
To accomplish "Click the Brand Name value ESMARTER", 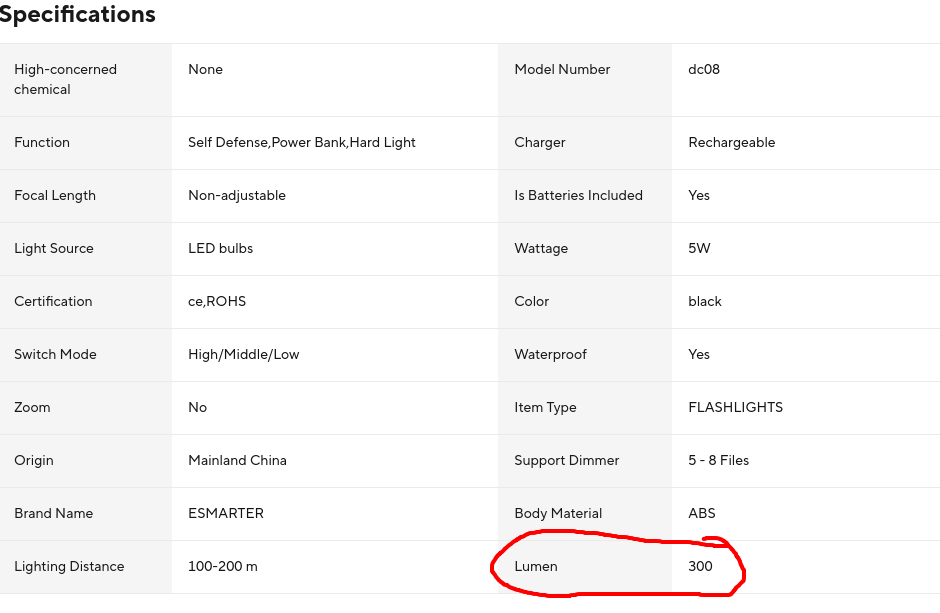I will pyautogui.click(x=226, y=514).
